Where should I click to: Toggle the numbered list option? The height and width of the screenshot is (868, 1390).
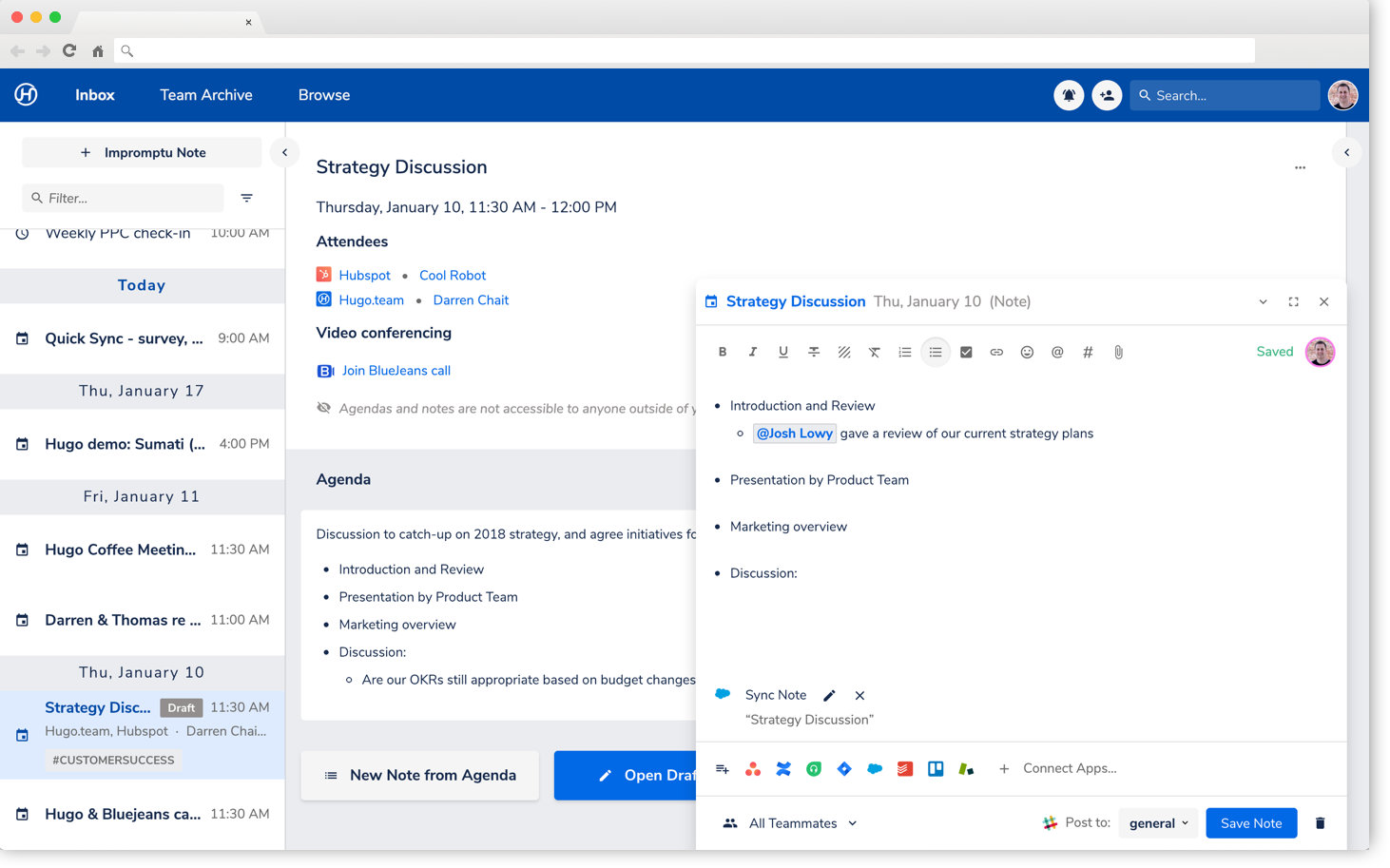[905, 352]
